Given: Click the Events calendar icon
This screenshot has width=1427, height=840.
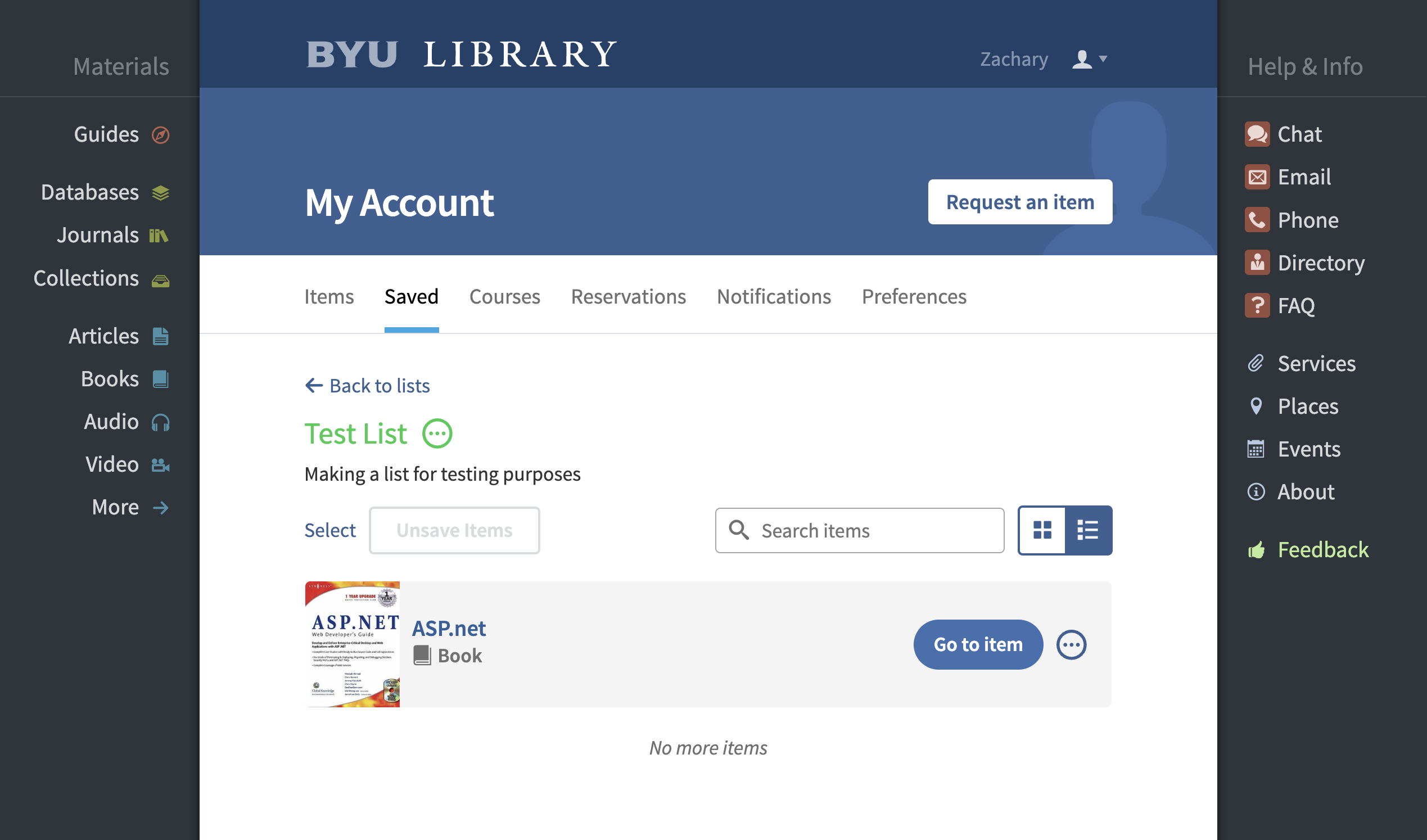Looking at the screenshot, I should point(1256,449).
